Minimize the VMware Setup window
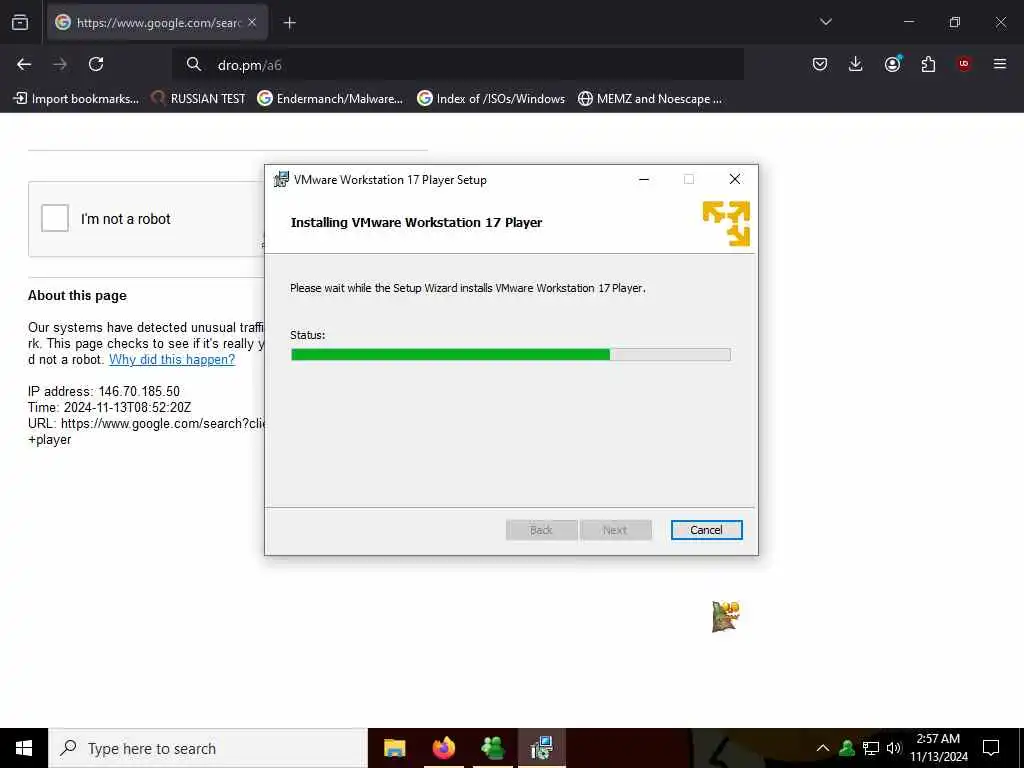Screen dimensions: 1024x768 644,180
